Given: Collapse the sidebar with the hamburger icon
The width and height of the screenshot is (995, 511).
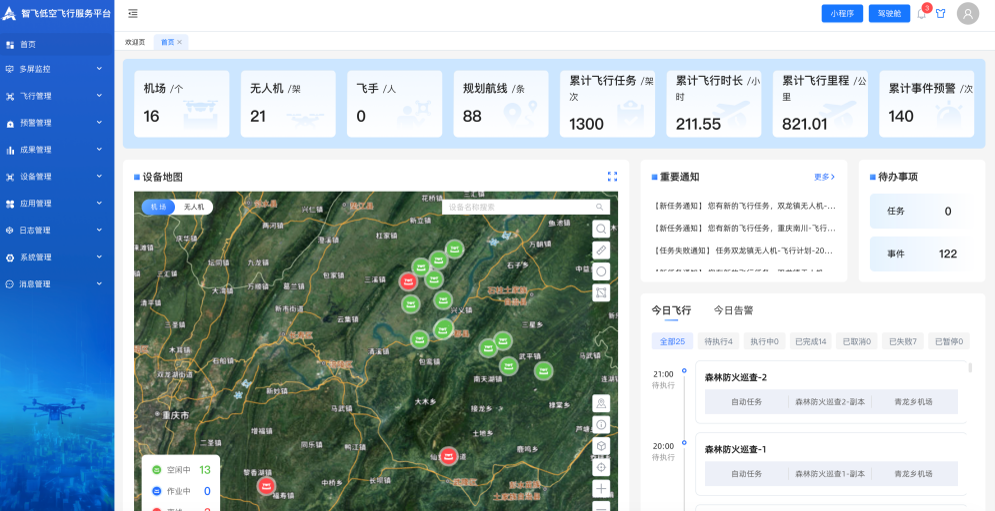Looking at the screenshot, I should point(133,13).
